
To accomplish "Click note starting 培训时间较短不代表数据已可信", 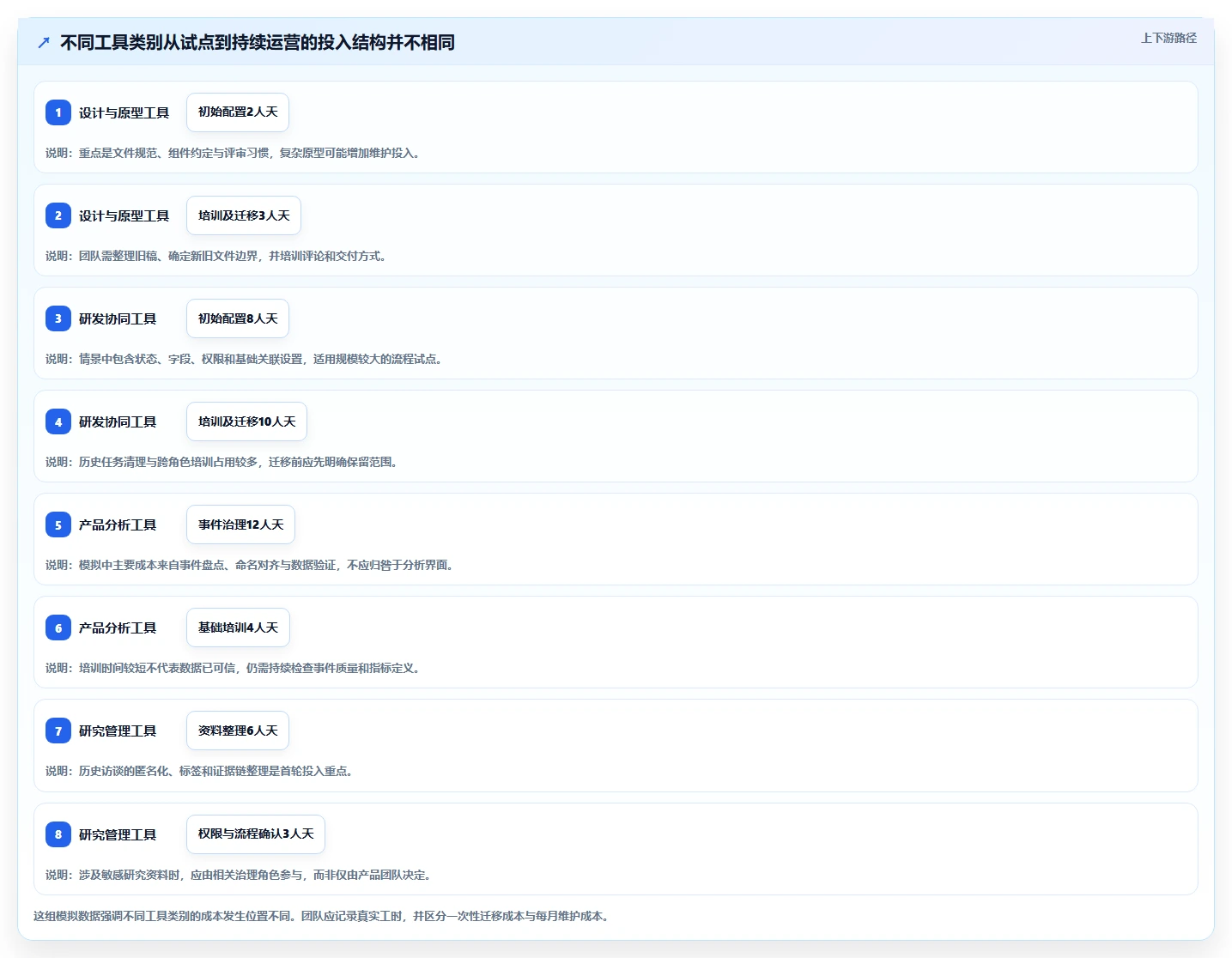I will 234,668.
